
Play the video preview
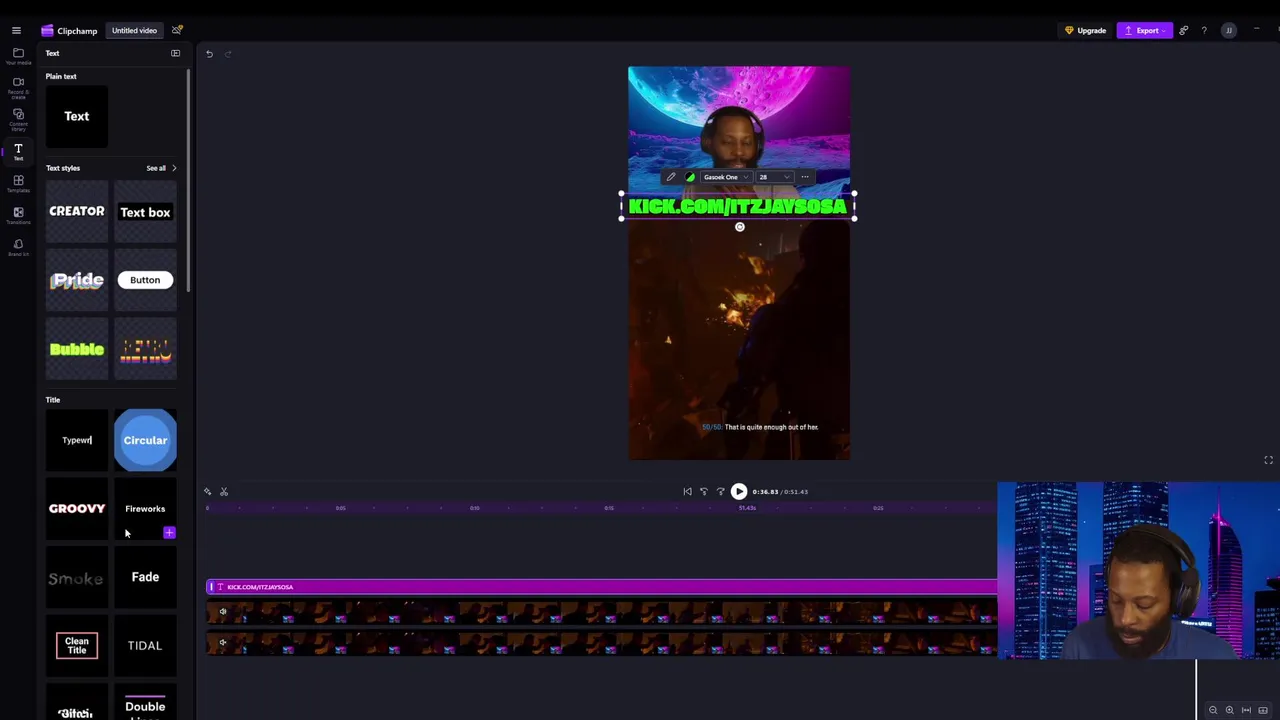(x=739, y=492)
